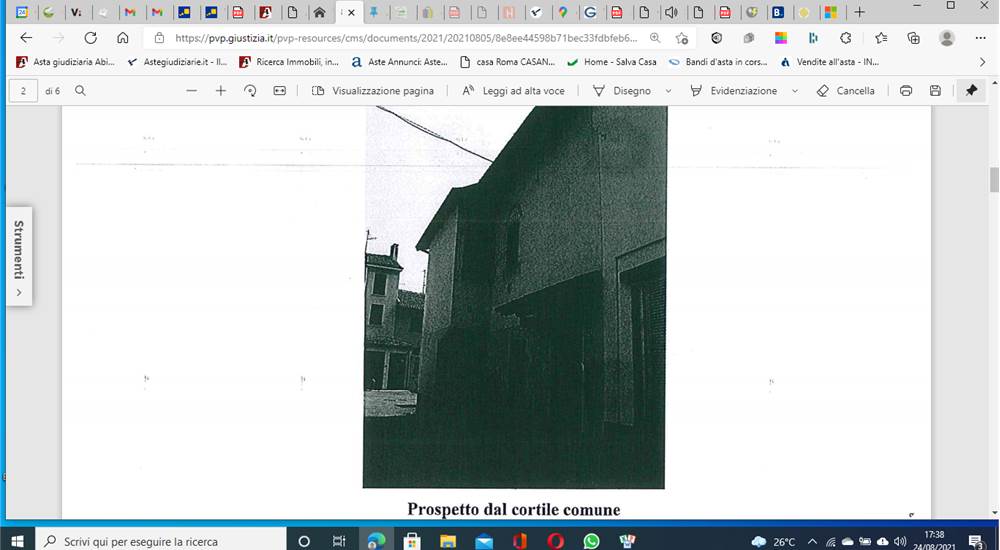The width and height of the screenshot is (1000, 550).
Task: Show more bookmarks chevron
Action: pyautogui.click(x=982, y=62)
